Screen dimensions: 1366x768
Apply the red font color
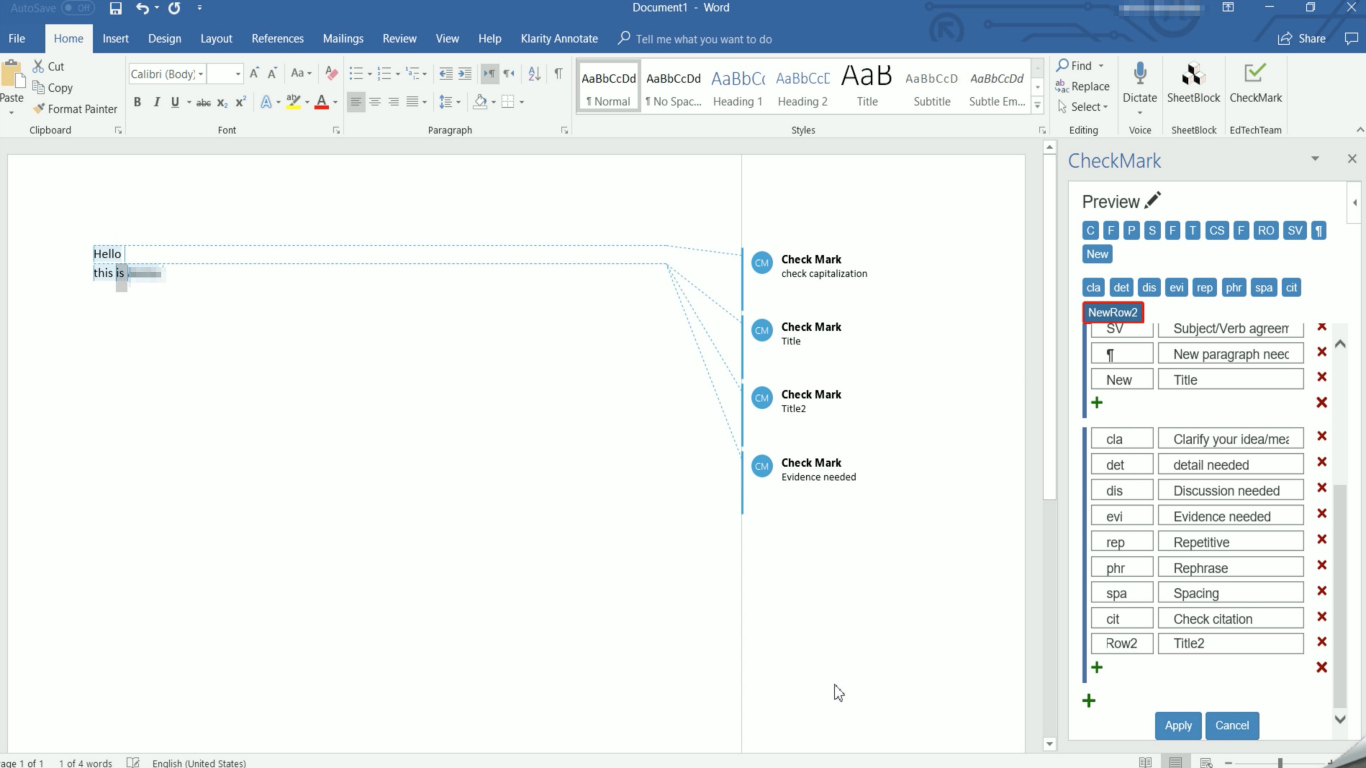[321, 102]
